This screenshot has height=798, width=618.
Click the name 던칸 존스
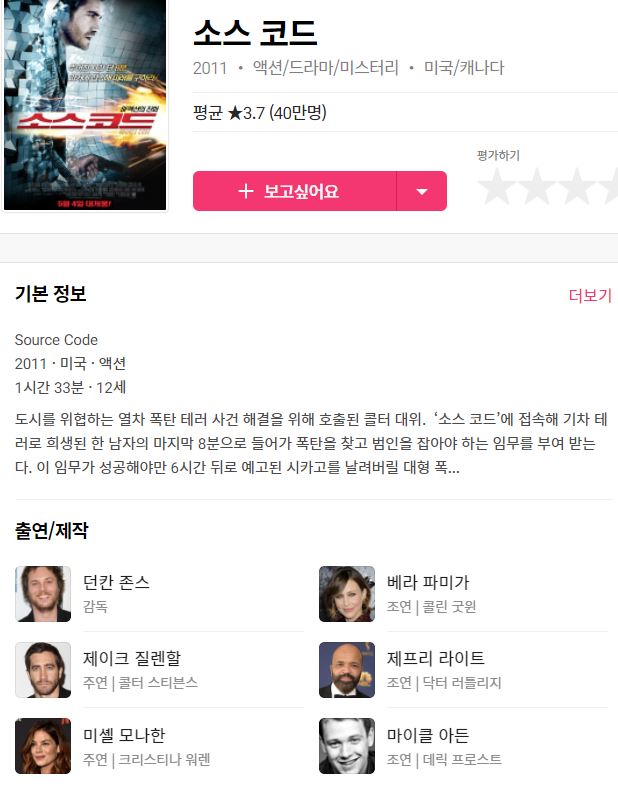(116, 582)
